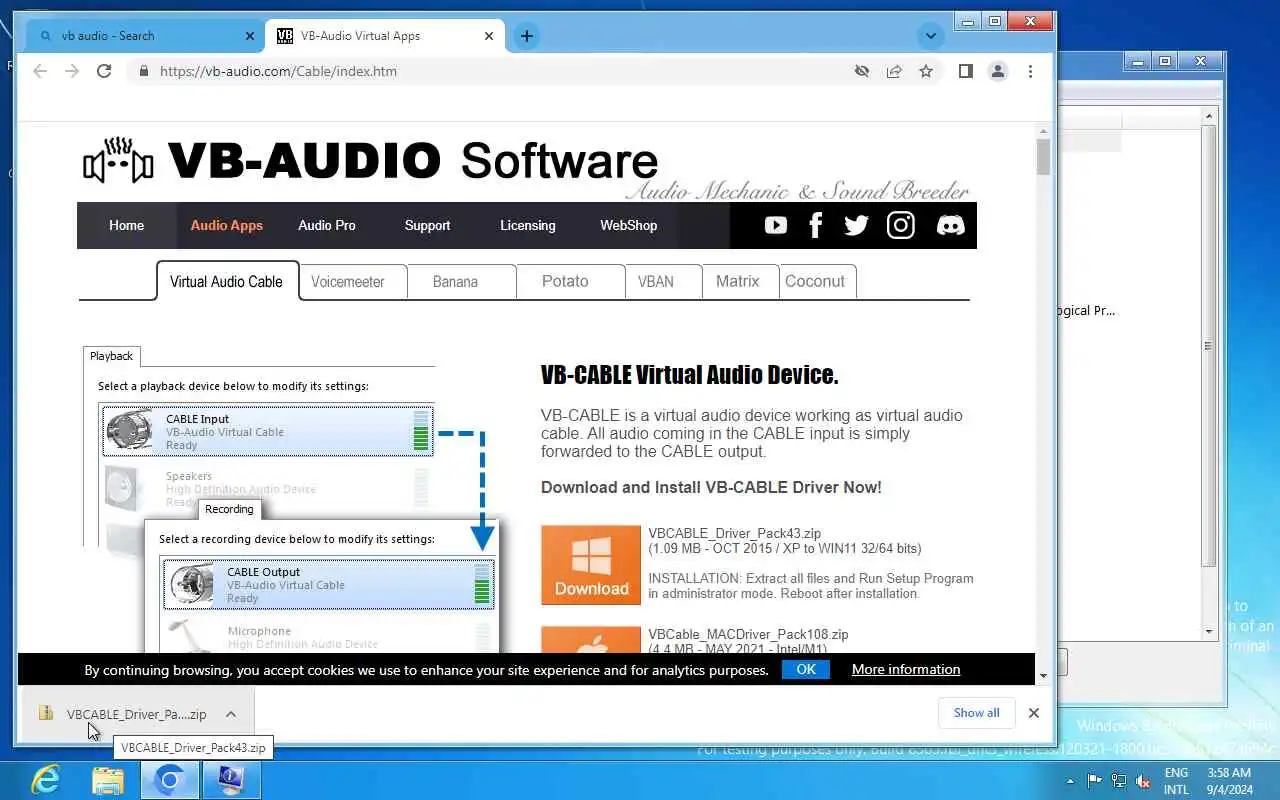This screenshot has height=800, width=1280.
Task: Open the VB-Audio Twitter icon
Action: [x=856, y=225]
